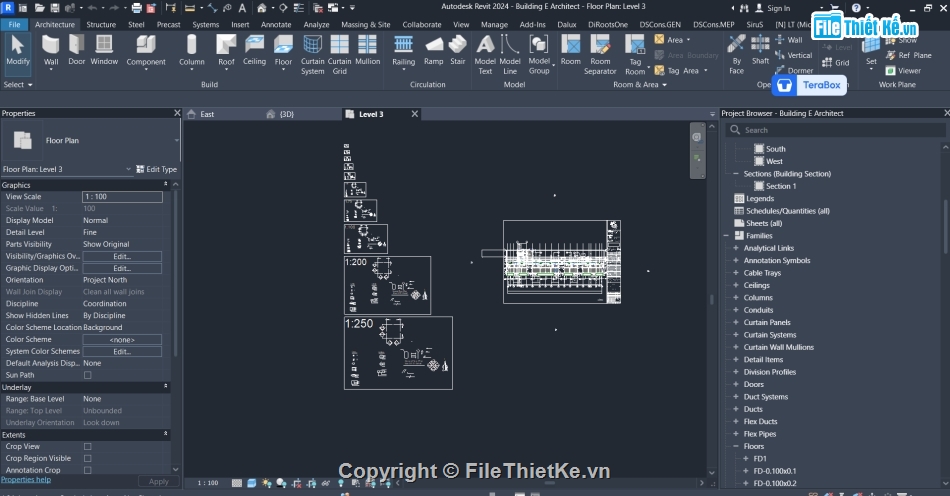The image size is (950, 496).
Task: Select the Roof tool
Action: [x=226, y=51]
